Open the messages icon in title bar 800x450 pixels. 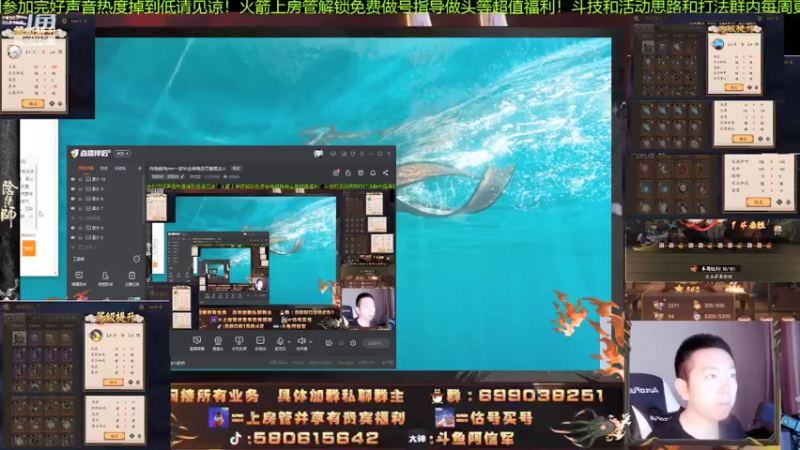333,154
